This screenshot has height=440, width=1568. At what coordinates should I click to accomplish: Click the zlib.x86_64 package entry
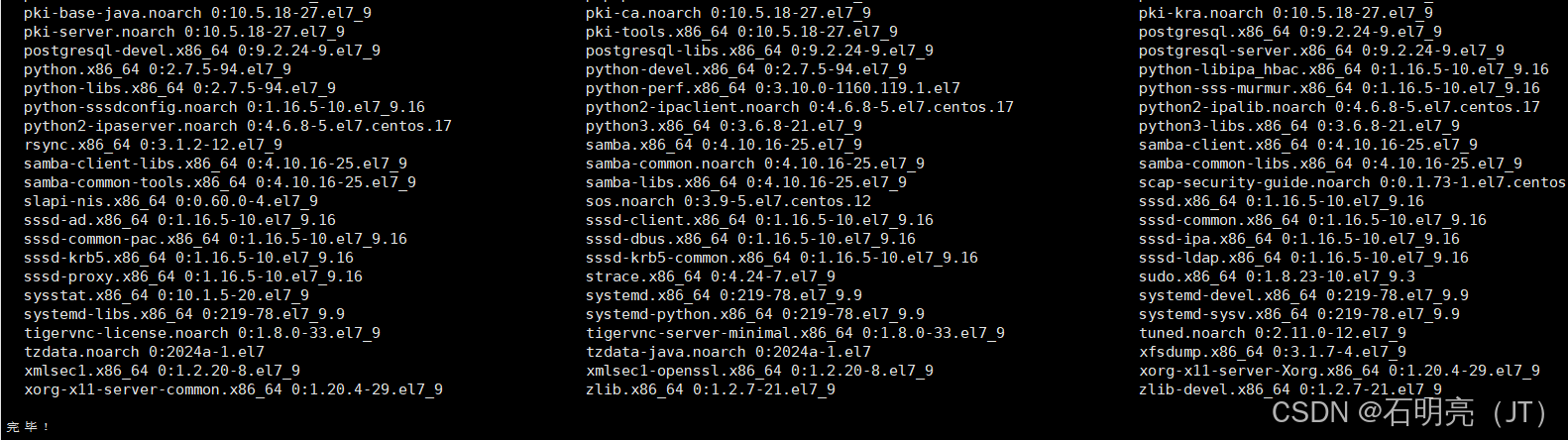pyautogui.click(x=710, y=389)
